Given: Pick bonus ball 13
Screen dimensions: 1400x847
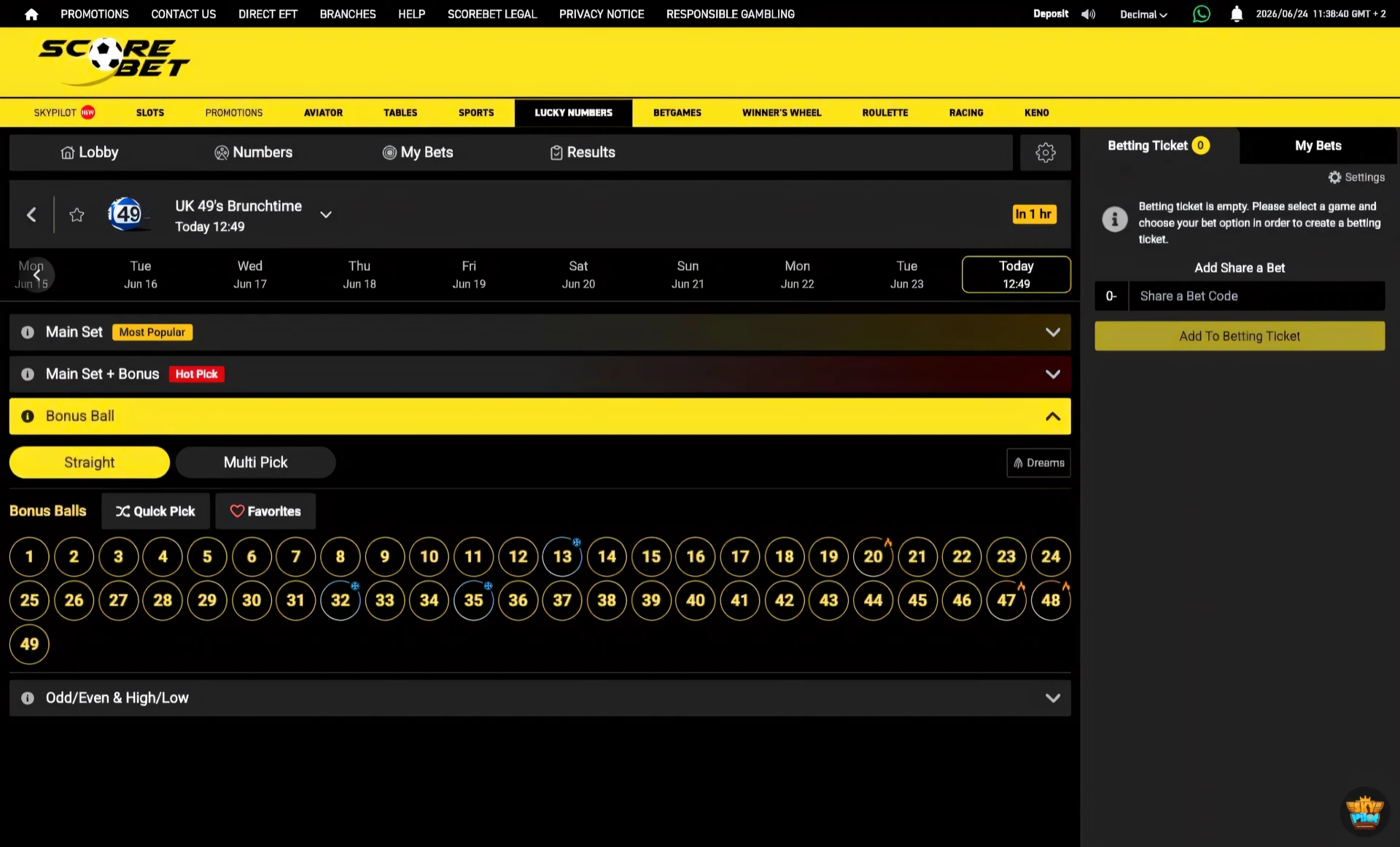Looking at the screenshot, I should [562, 557].
